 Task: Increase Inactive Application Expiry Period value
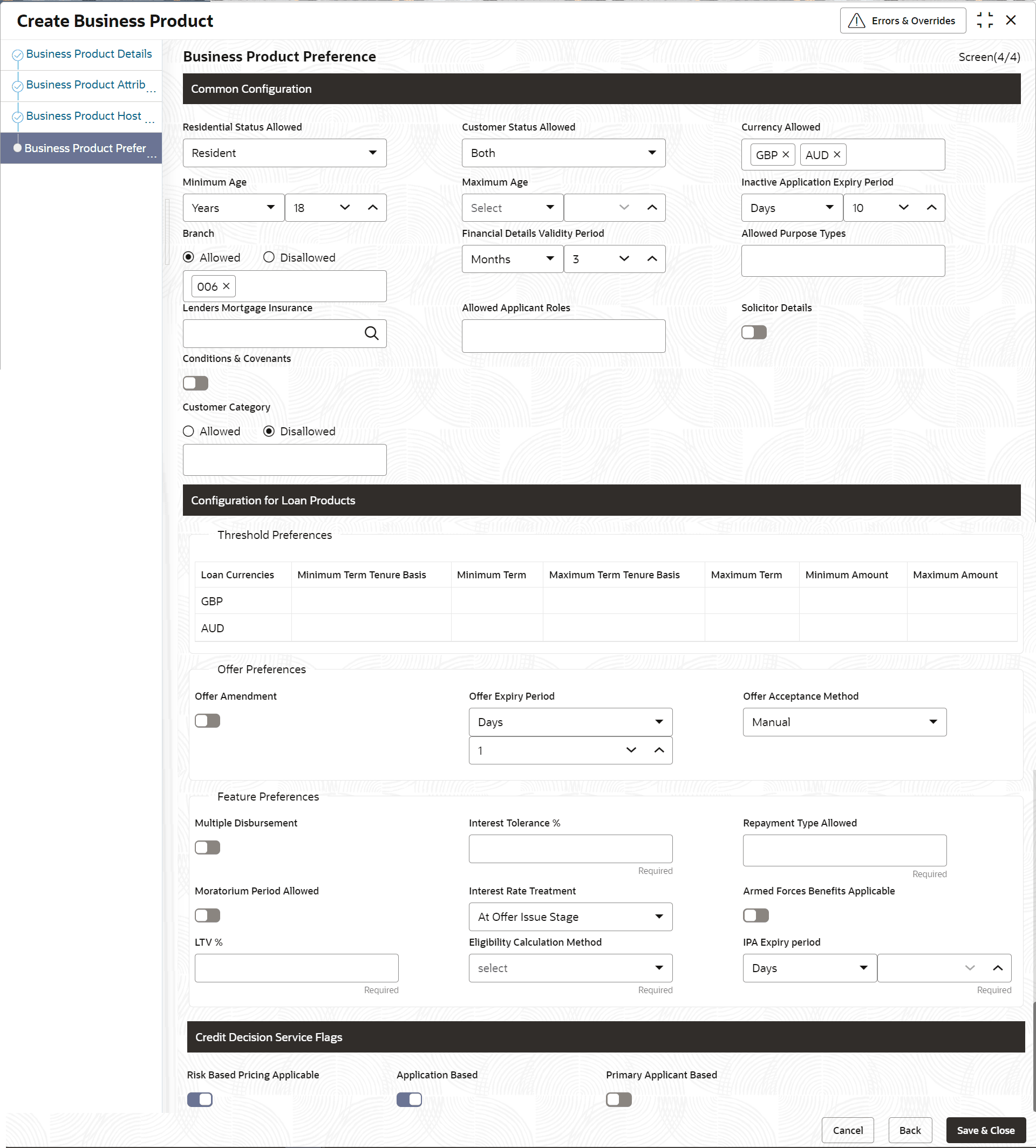click(x=932, y=208)
